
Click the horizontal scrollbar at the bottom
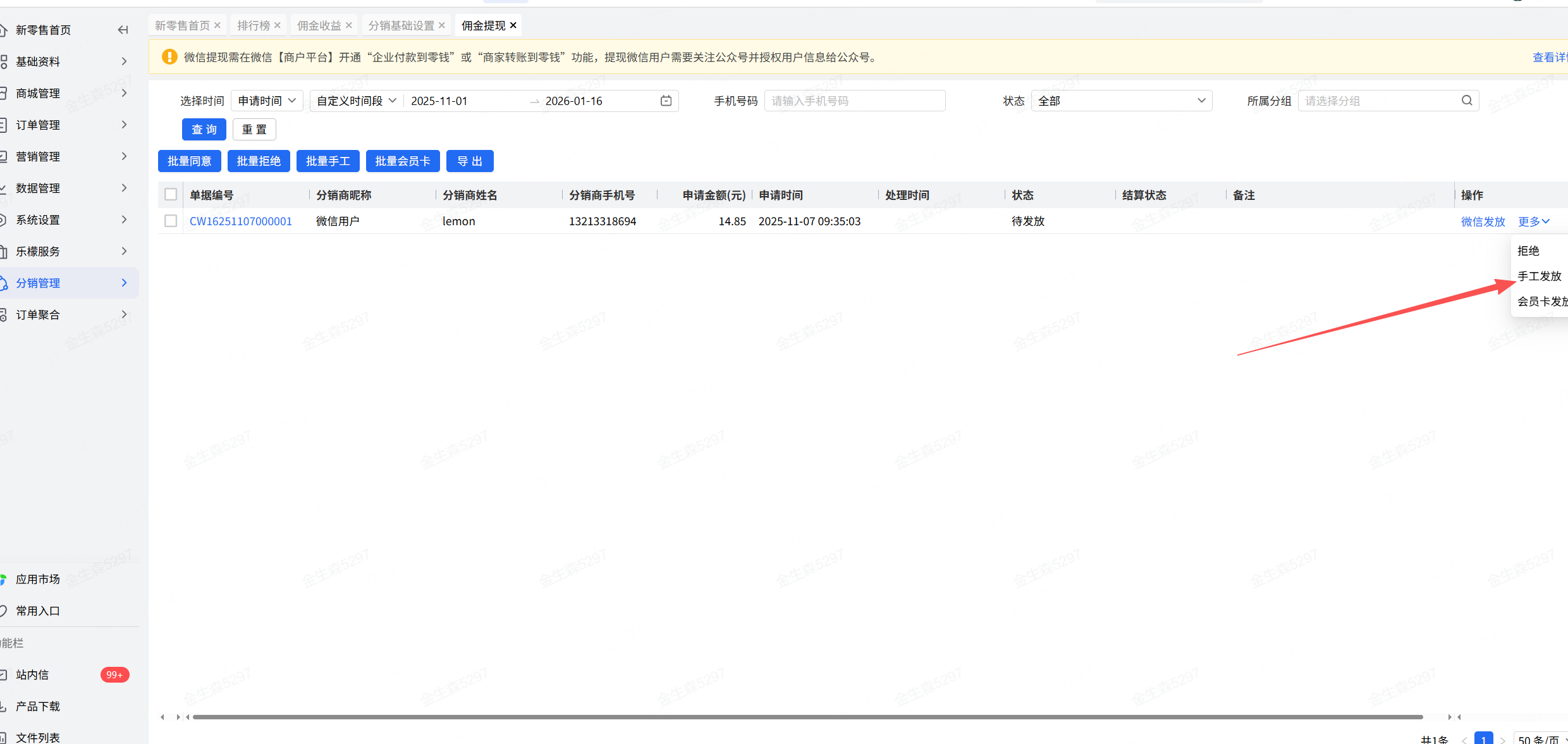(807, 717)
